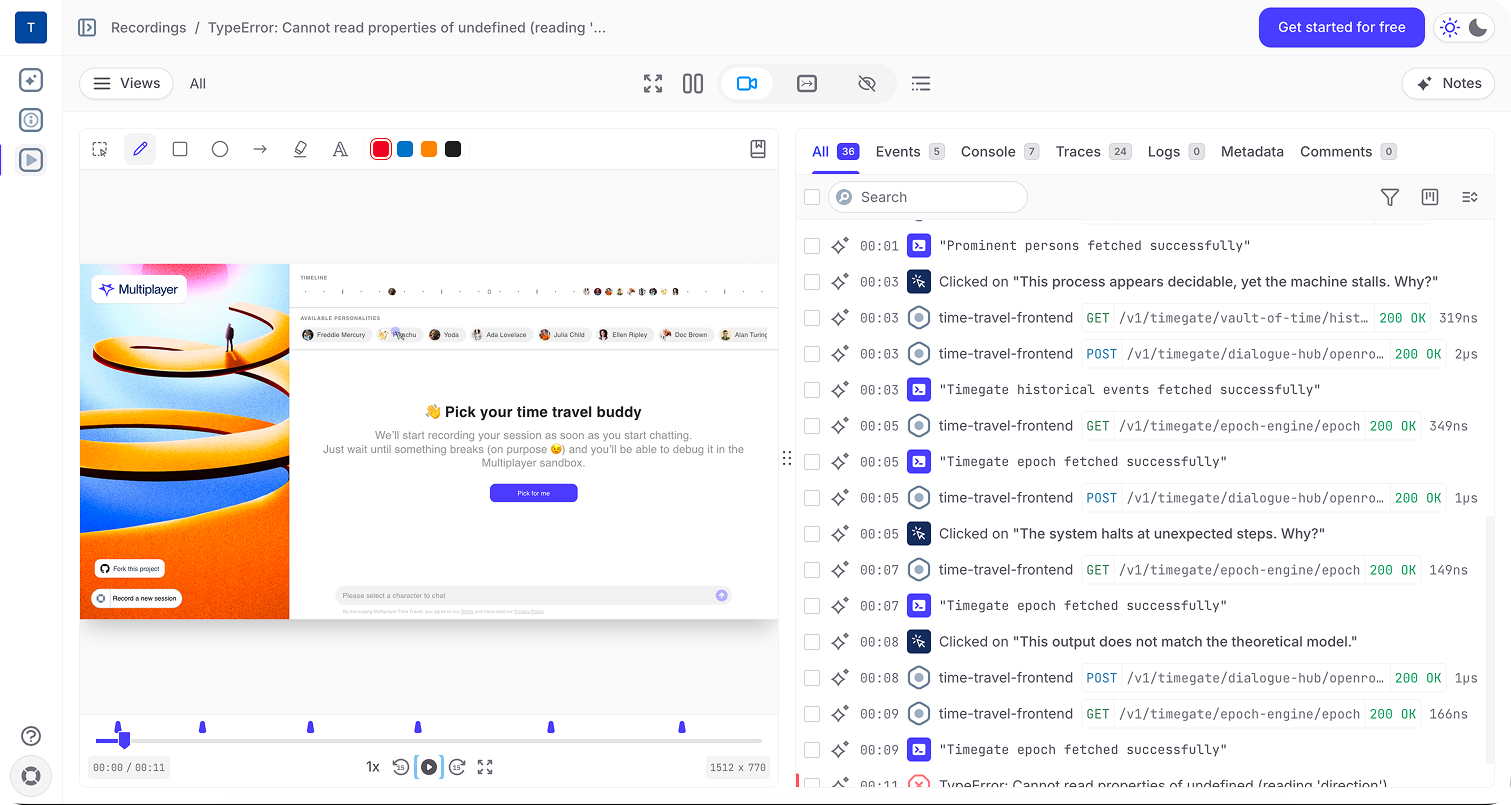Open the bookmark/save sketch icon
The height and width of the screenshot is (805, 1511).
tap(758, 149)
